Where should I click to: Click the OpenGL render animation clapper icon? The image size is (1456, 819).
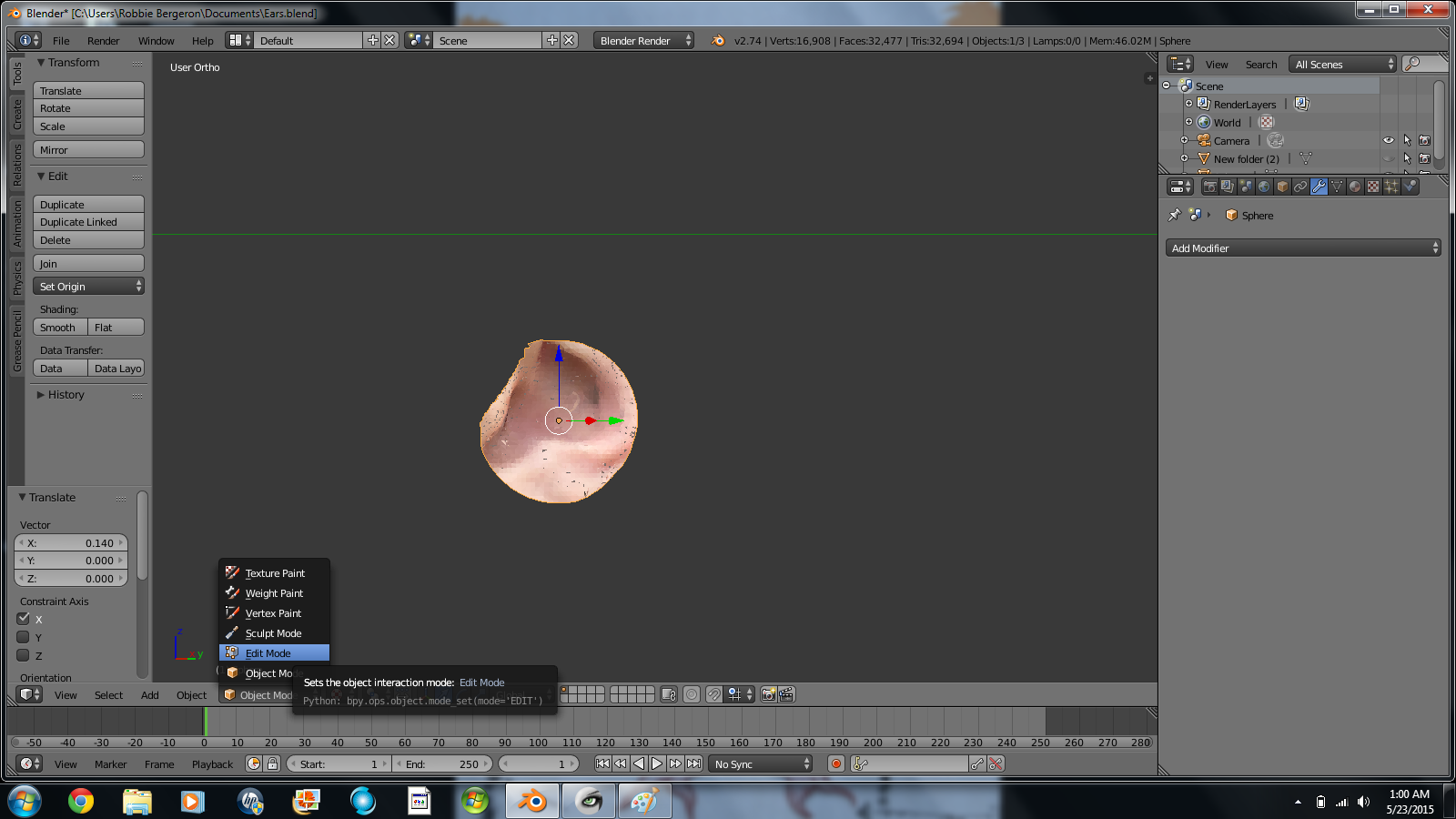(x=786, y=694)
